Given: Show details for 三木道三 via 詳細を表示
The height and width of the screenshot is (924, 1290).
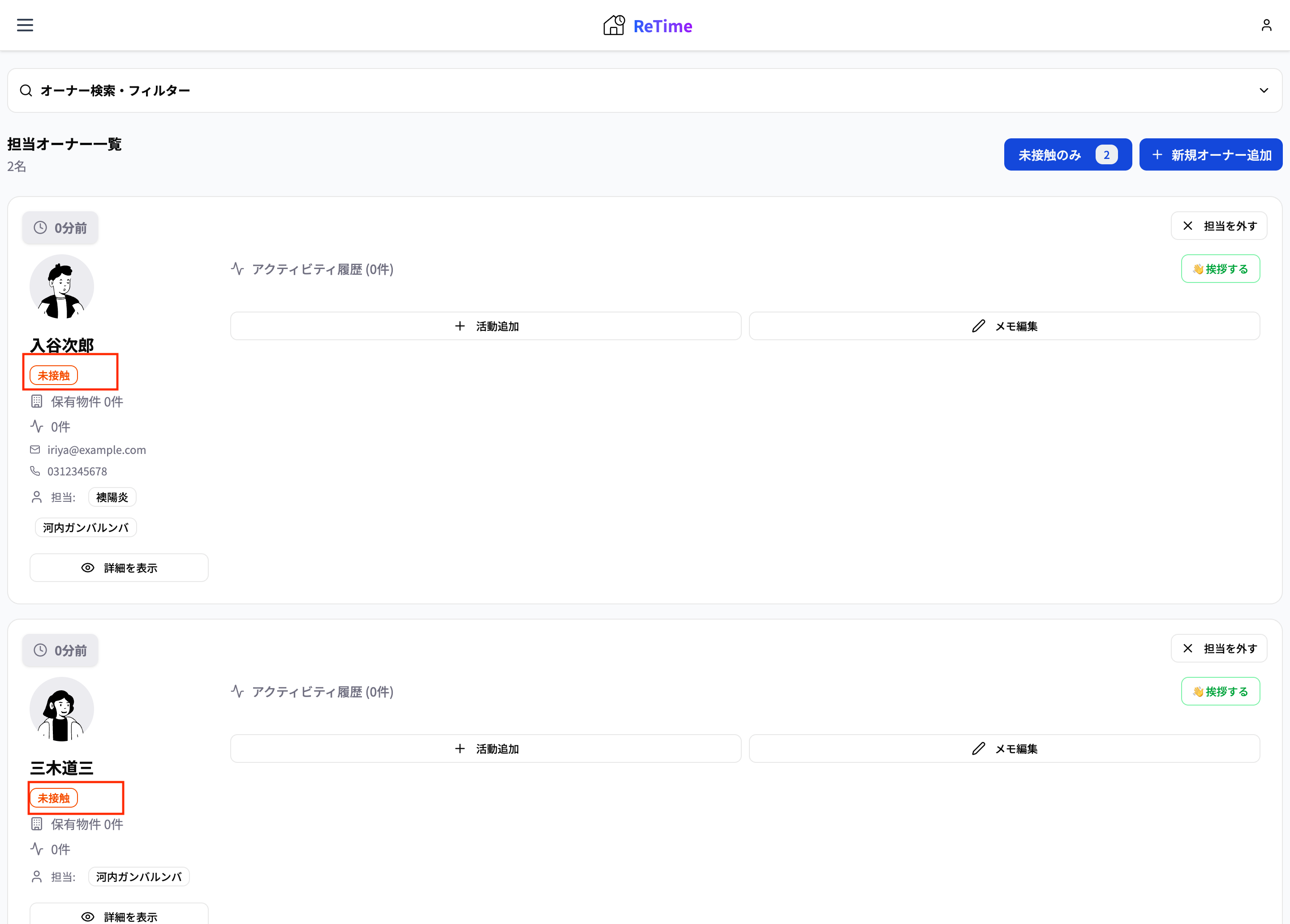Looking at the screenshot, I should pos(119,915).
